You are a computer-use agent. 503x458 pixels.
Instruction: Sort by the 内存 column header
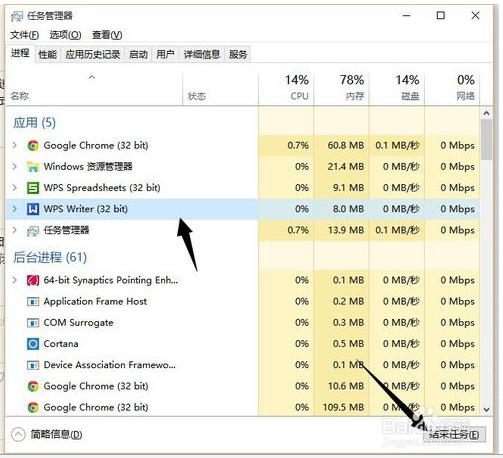tap(341, 87)
